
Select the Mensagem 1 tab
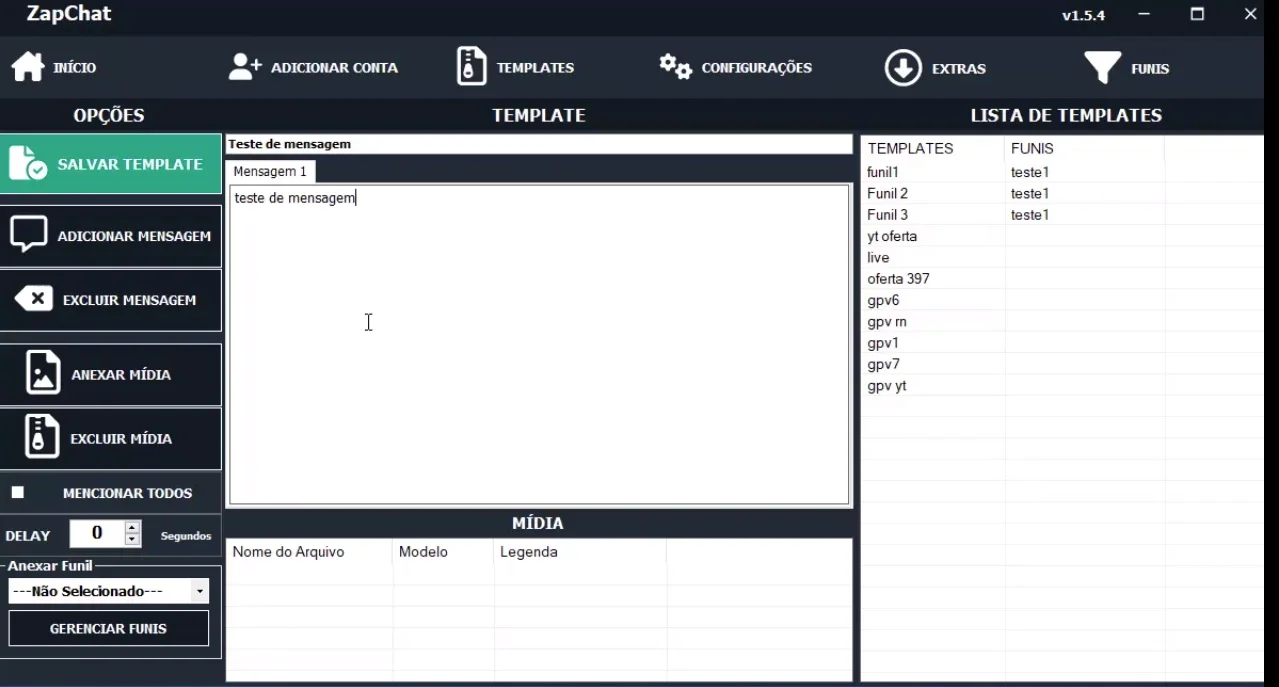[270, 171]
